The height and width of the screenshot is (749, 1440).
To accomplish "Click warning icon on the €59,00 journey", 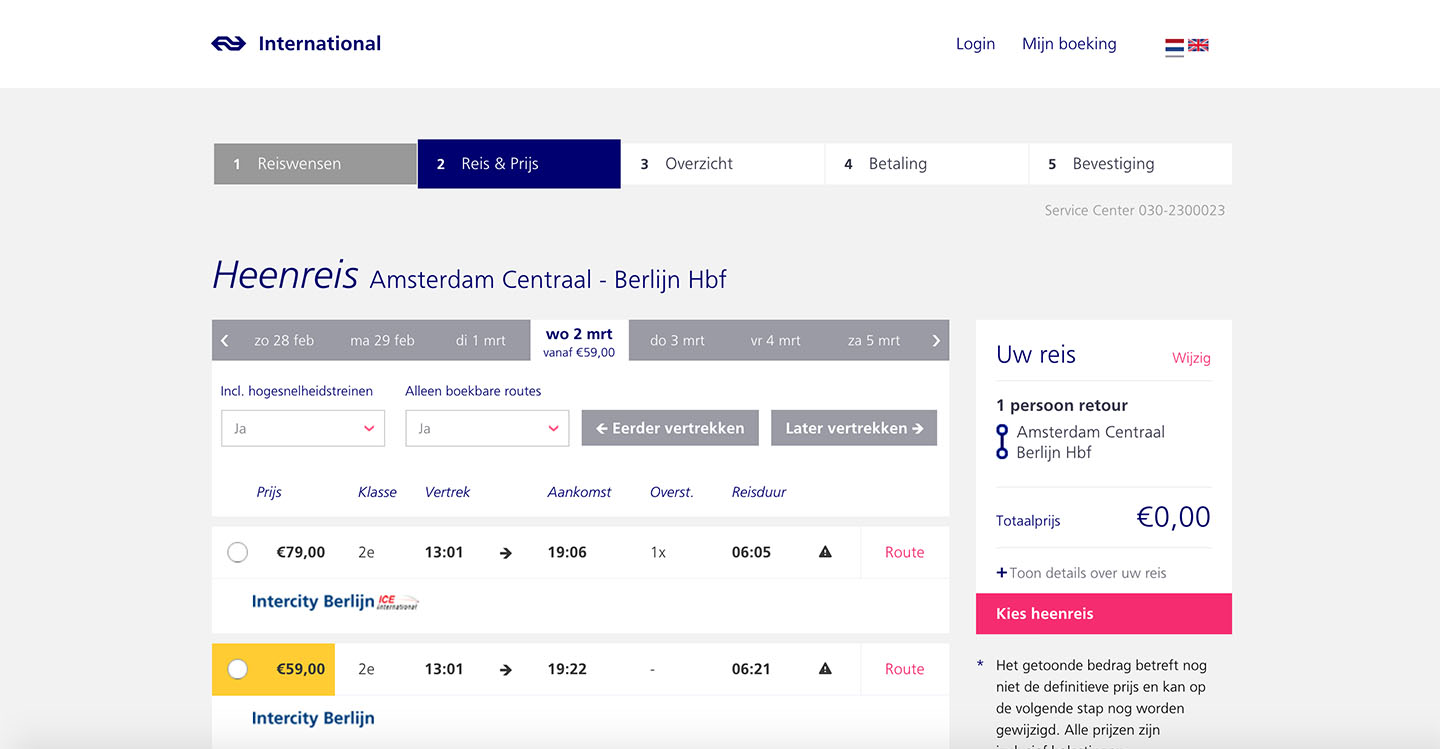I will tap(825, 669).
